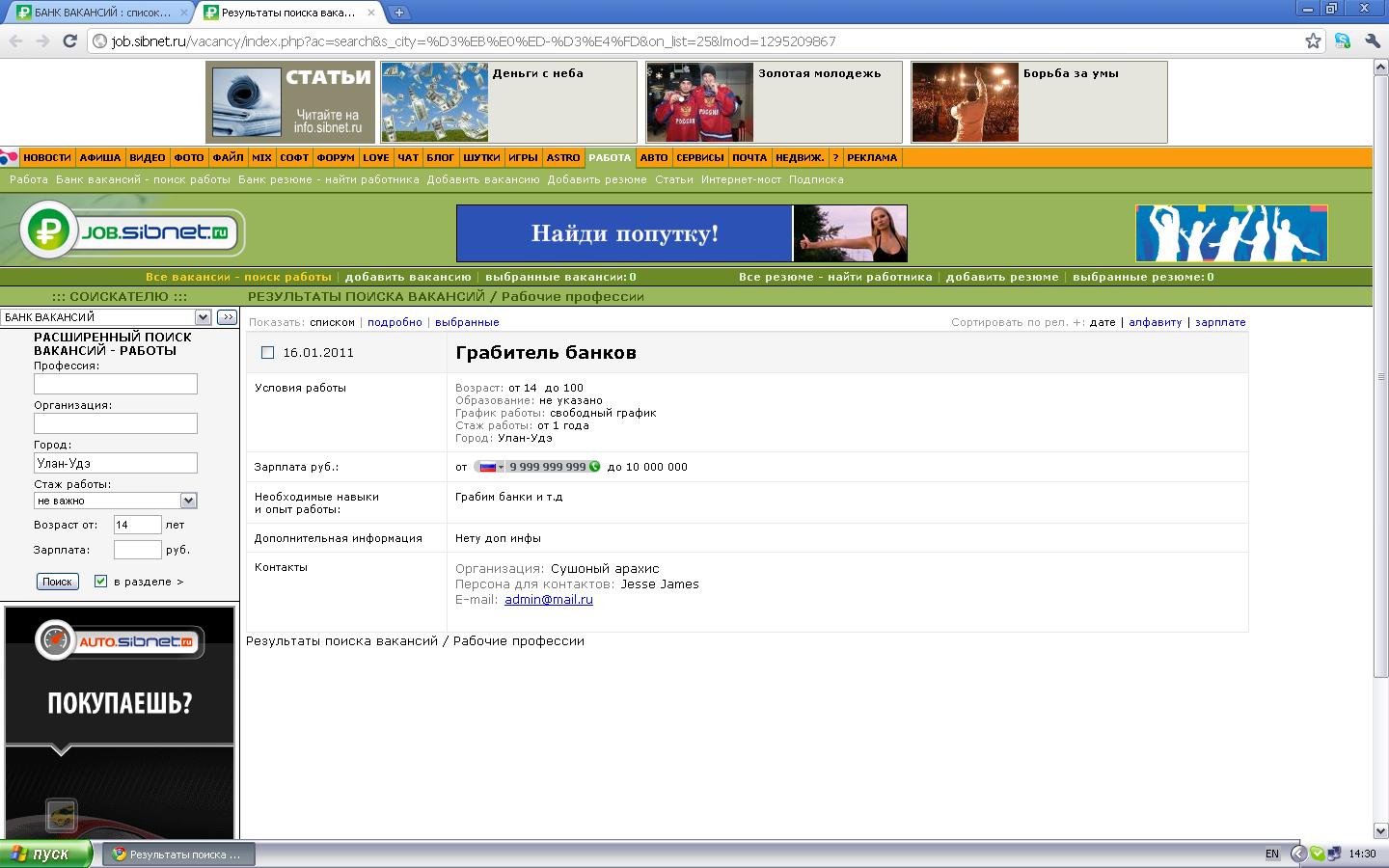Click the browser reload button

pos(69,41)
